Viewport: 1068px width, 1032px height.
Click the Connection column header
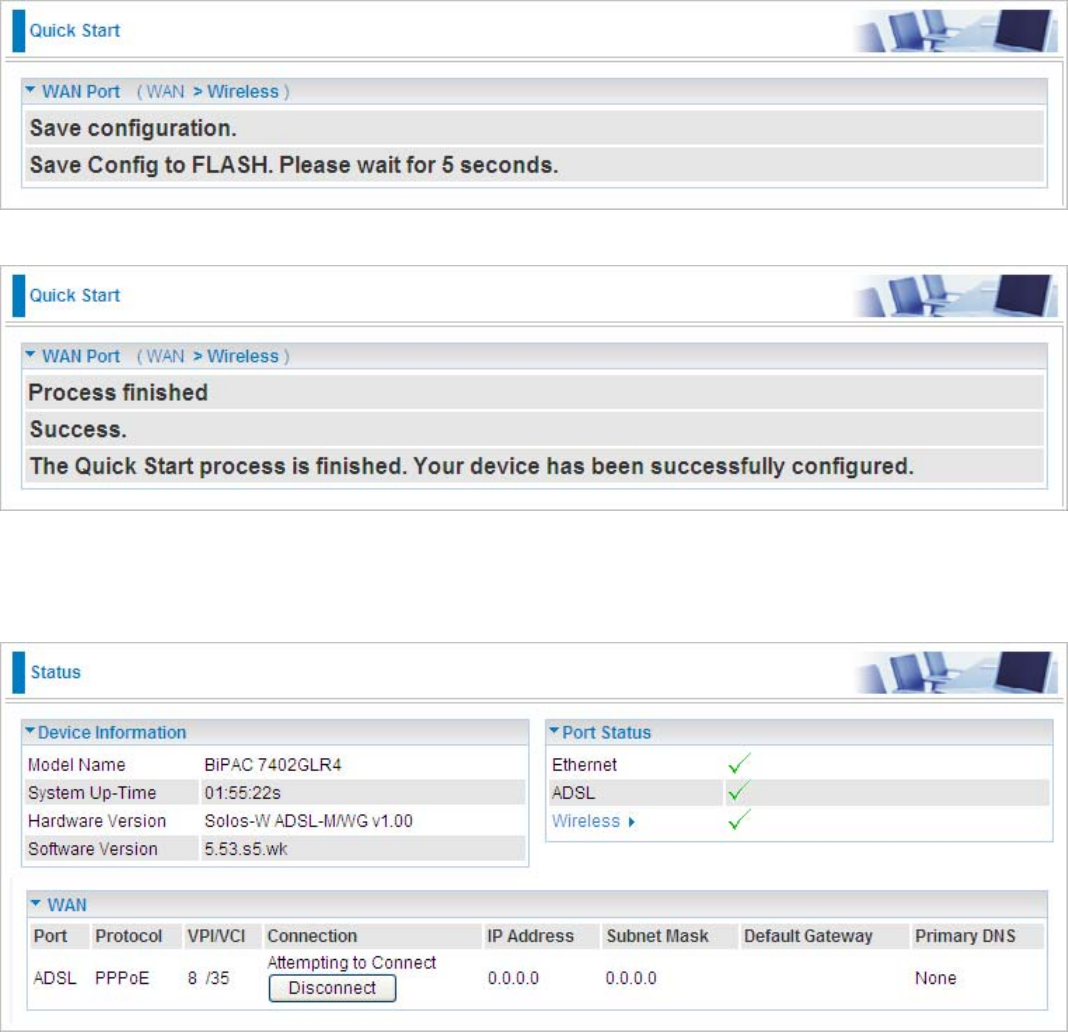click(312, 937)
